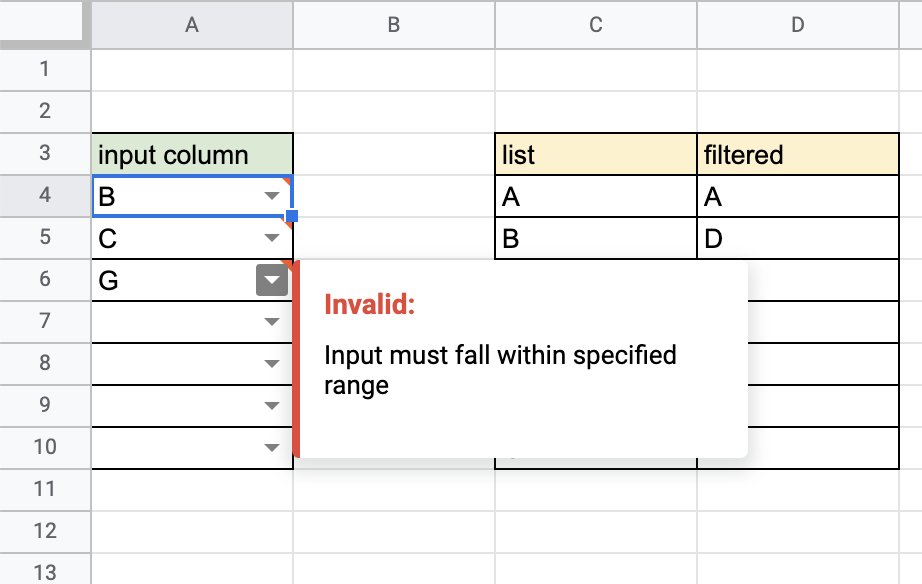Open the dropdown arrow in row 9

[272, 406]
